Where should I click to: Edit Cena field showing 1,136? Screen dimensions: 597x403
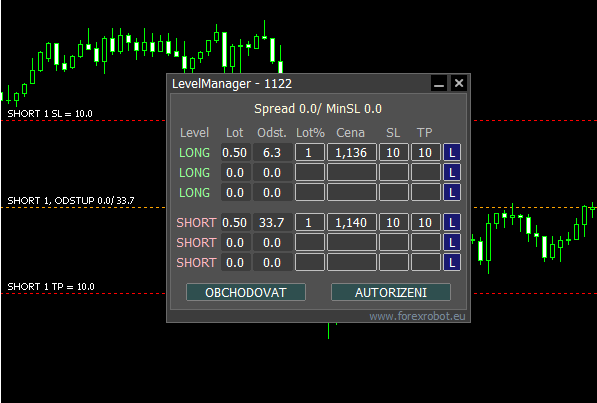click(x=351, y=152)
